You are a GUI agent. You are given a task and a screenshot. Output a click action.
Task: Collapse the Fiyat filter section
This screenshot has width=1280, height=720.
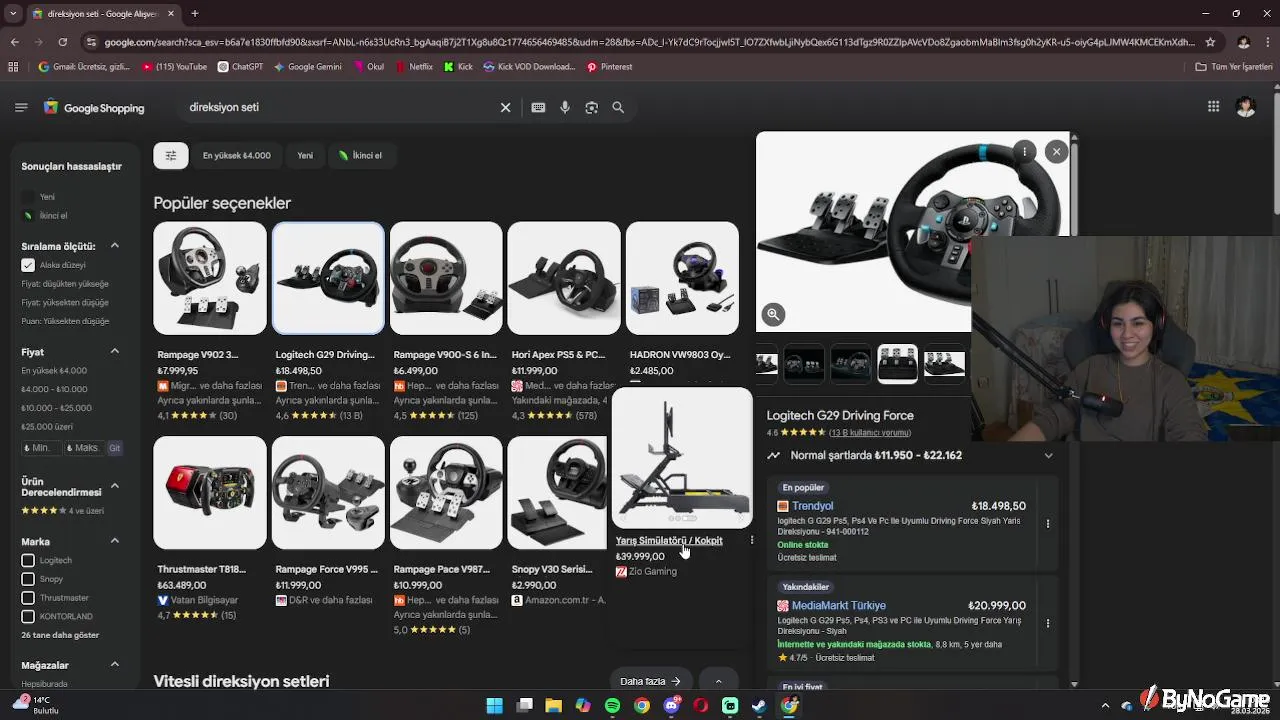tap(114, 352)
